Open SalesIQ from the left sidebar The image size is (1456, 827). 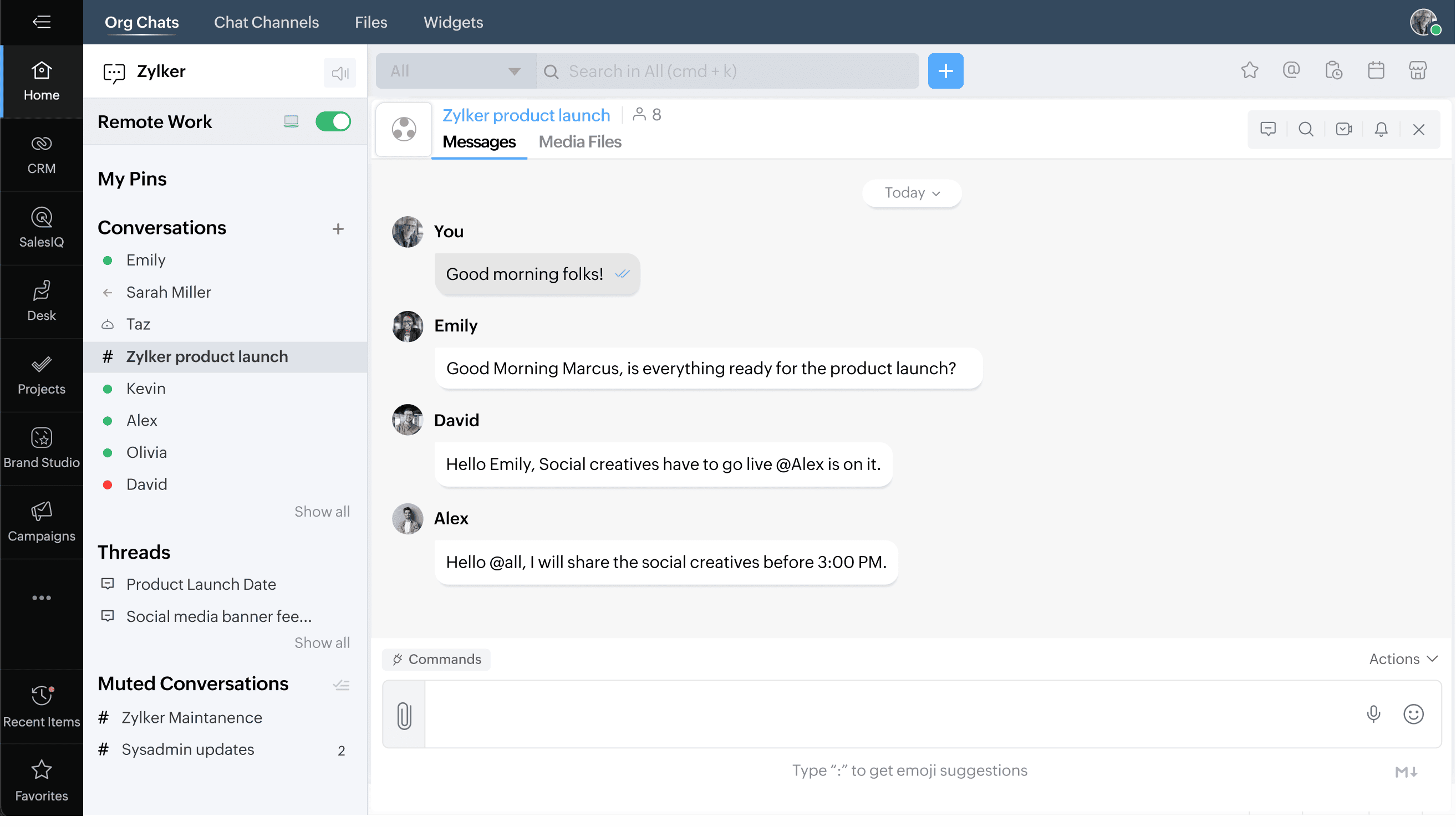[42, 228]
